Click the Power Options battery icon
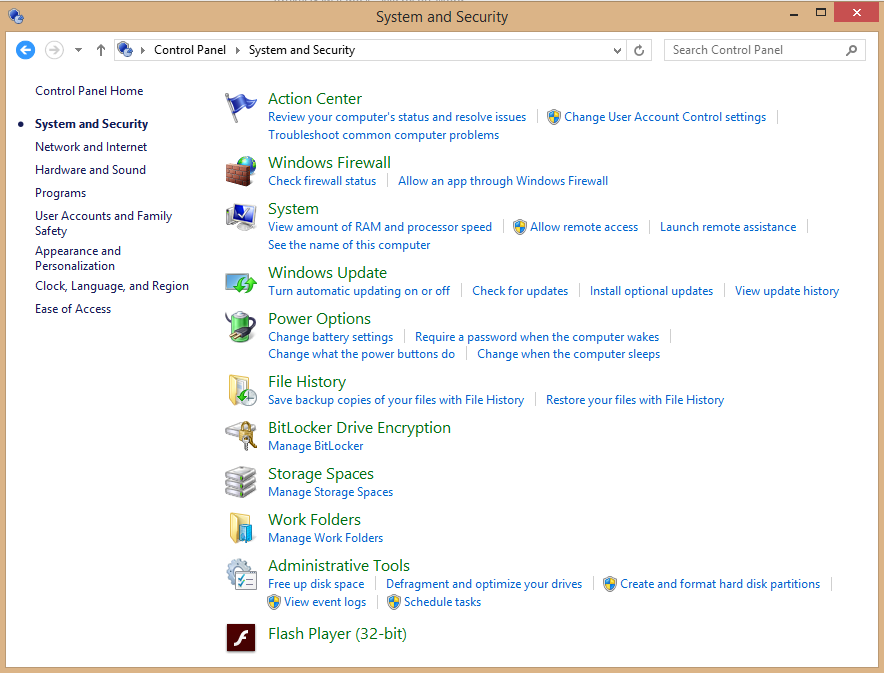Viewport: 884px width, 673px height. [241, 327]
